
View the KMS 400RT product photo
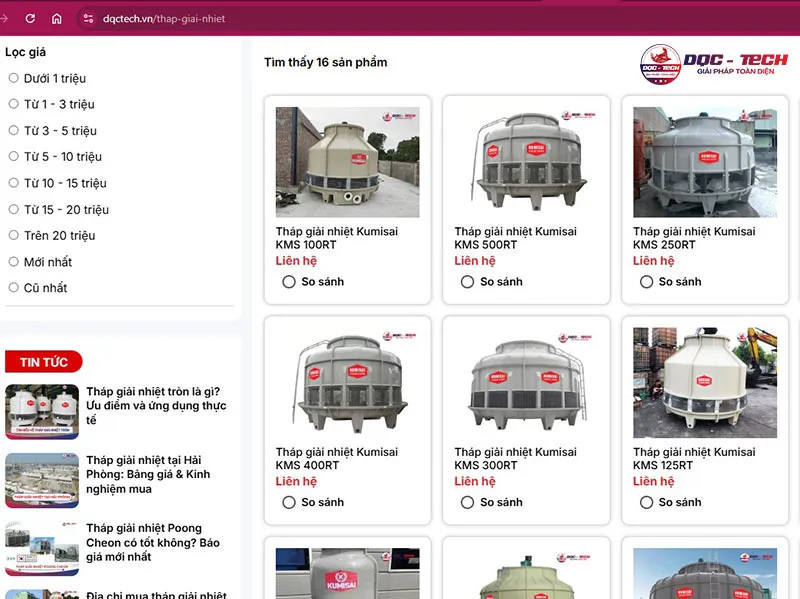[x=347, y=383]
